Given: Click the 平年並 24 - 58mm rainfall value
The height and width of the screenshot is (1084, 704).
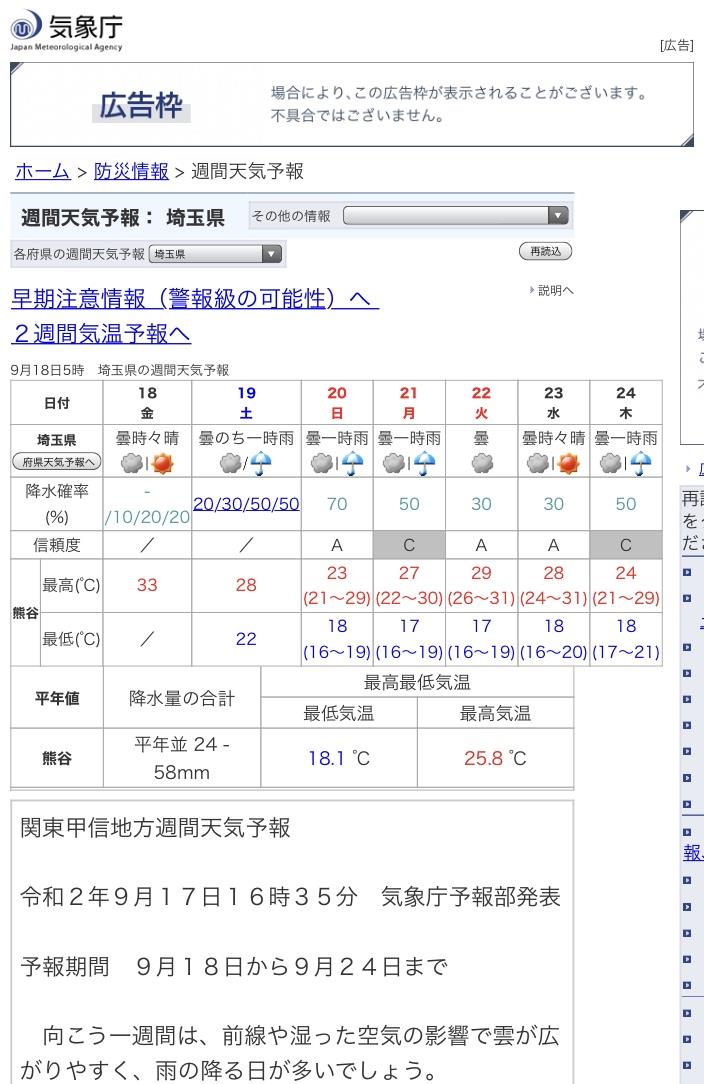Looking at the screenshot, I should click(182, 758).
